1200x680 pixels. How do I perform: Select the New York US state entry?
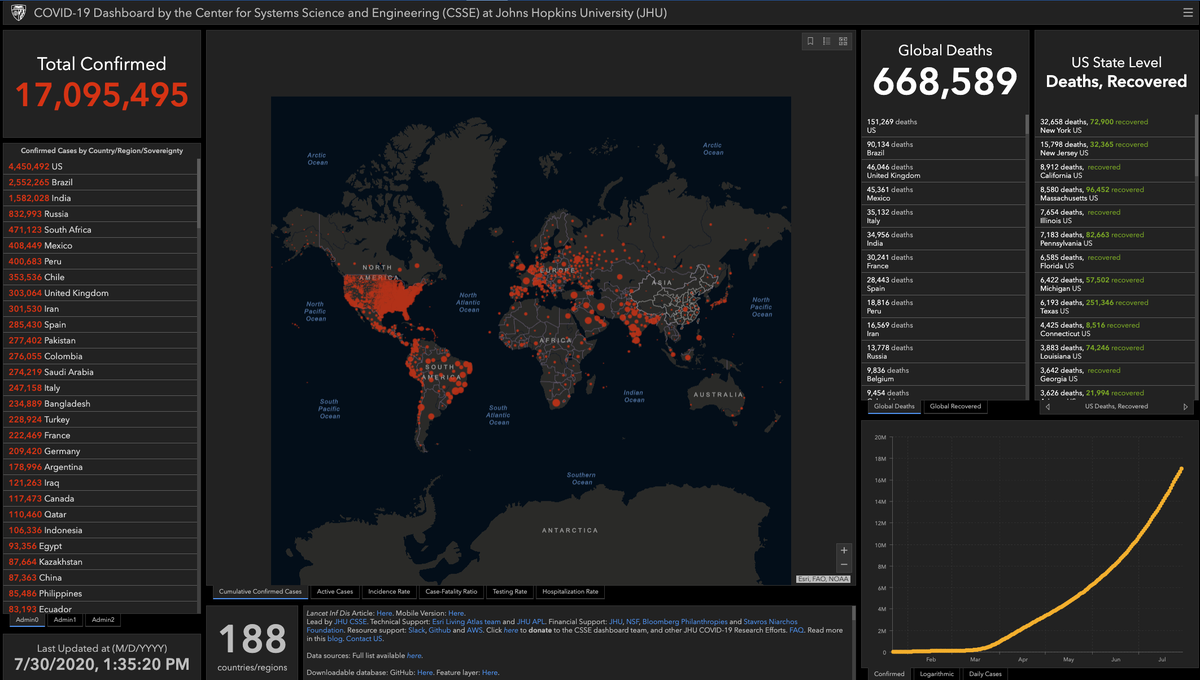1112,126
